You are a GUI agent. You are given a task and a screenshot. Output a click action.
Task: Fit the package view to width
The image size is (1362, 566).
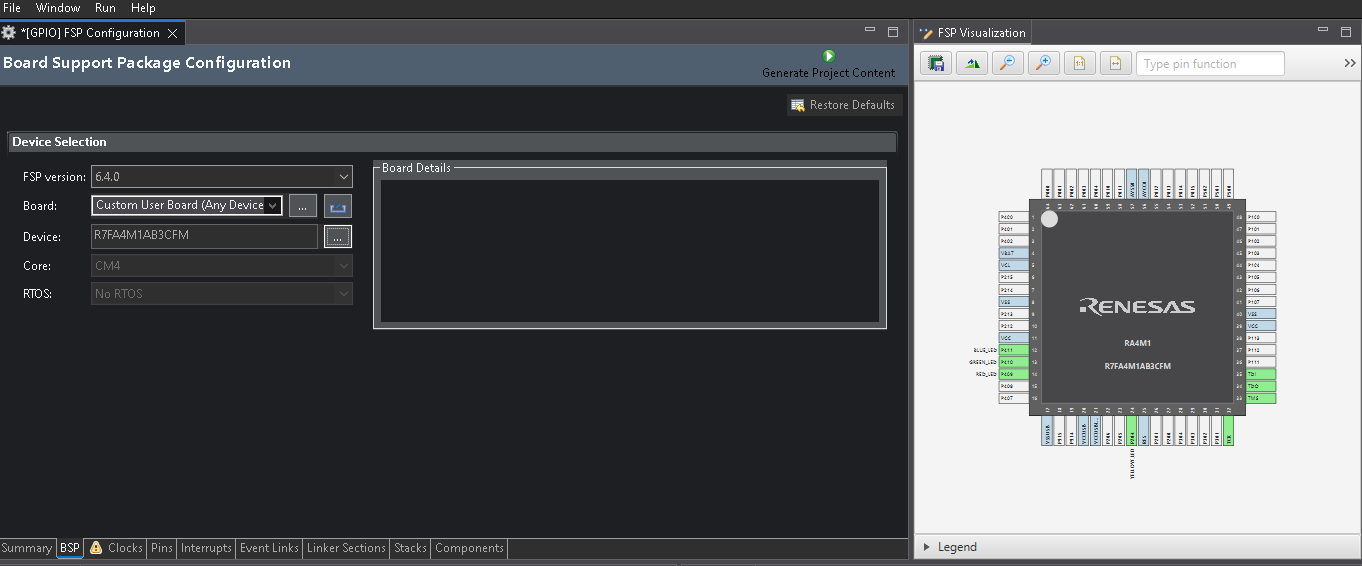(x=1114, y=63)
